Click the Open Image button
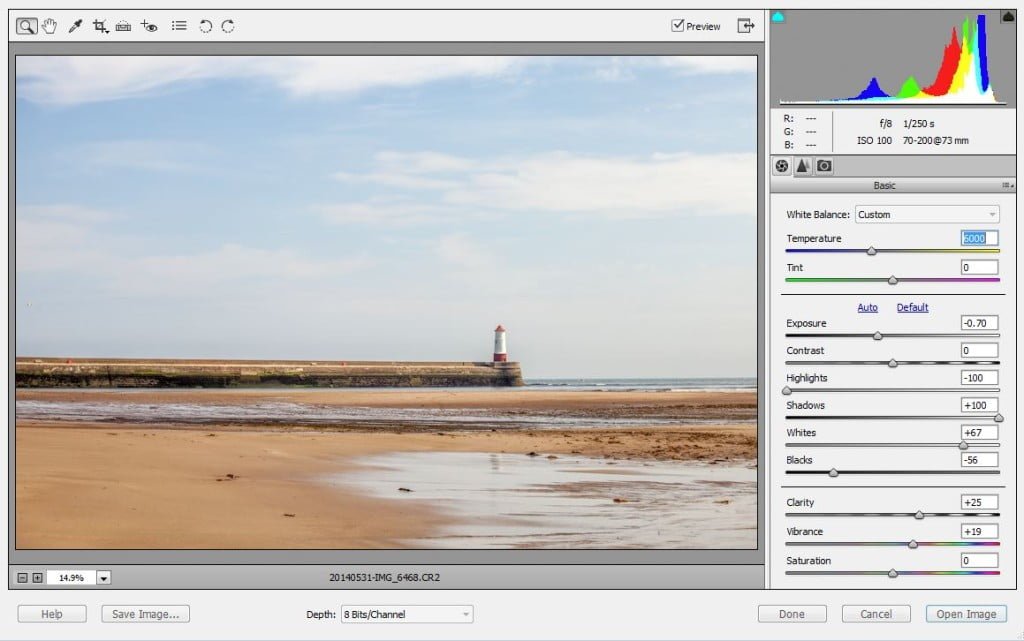Screen dimensions: 1024x641 967,614
